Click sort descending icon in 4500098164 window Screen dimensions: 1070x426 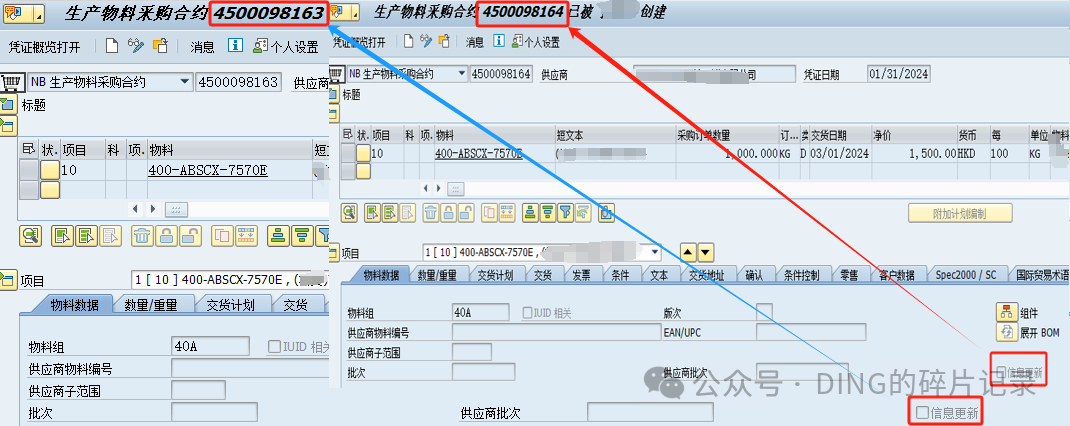547,213
